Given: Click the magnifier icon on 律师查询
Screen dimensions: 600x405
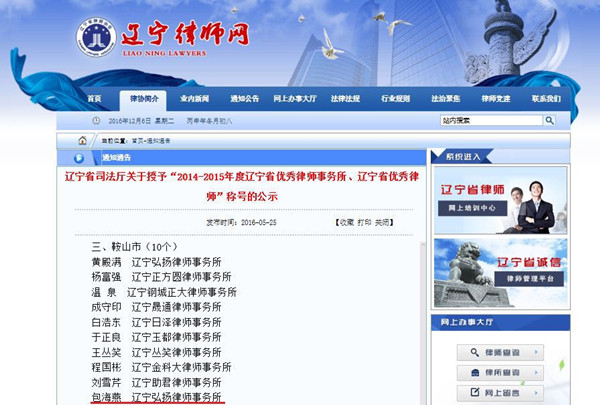Looking at the screenshot, I should click(x=472, y=352).
